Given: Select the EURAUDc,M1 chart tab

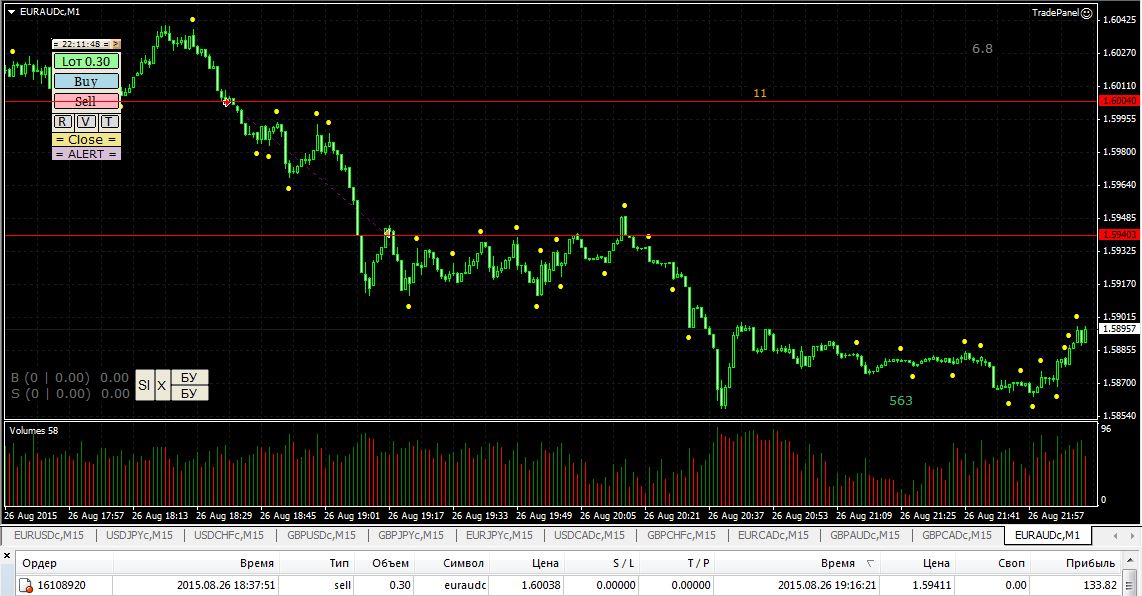Looking at the screenshot, I should pos(1047,535).
